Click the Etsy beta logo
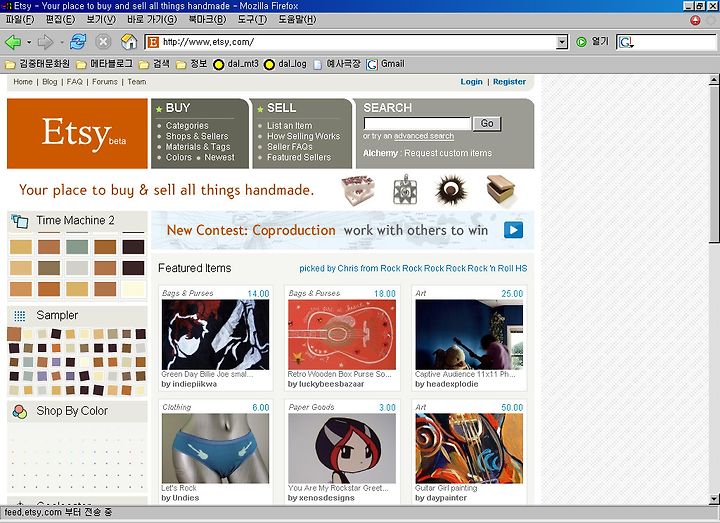 tap(77, 134)
